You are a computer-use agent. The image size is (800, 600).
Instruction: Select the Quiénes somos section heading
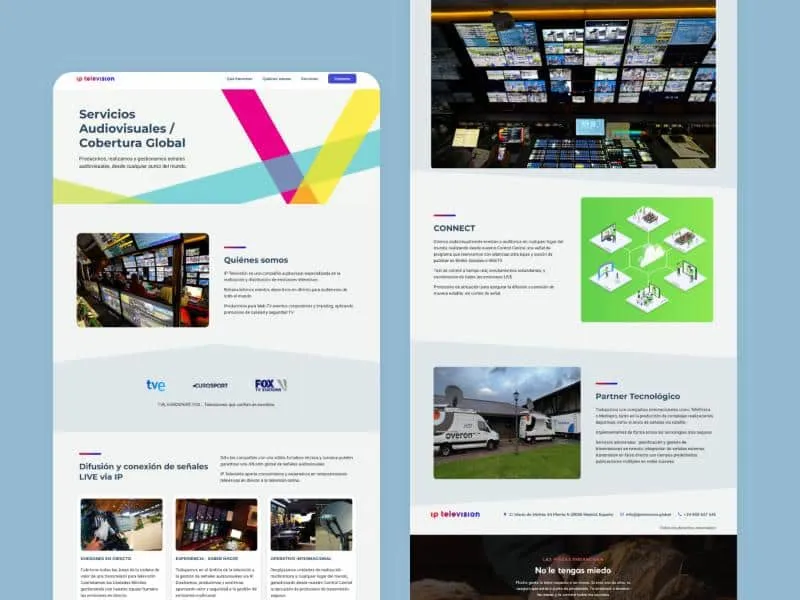256,260
